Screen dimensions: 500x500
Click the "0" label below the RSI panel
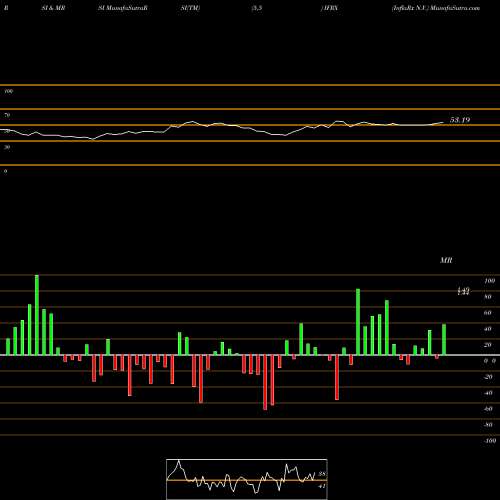(x=6, y=171)
